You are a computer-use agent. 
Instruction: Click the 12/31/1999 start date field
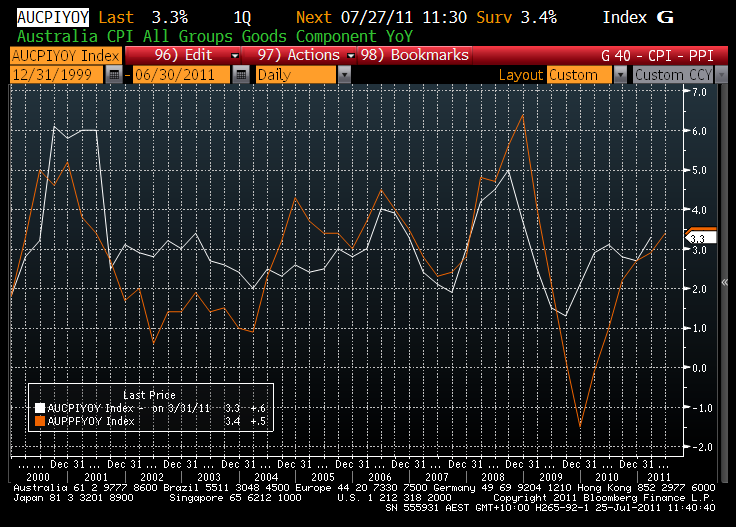pos(56,75)
